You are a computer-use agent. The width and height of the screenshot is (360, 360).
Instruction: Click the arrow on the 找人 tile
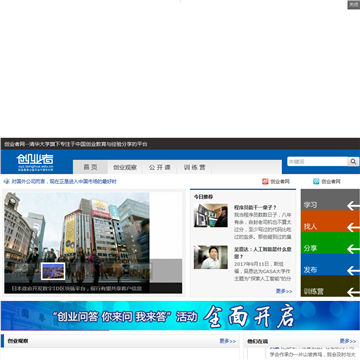pos(353,227)
